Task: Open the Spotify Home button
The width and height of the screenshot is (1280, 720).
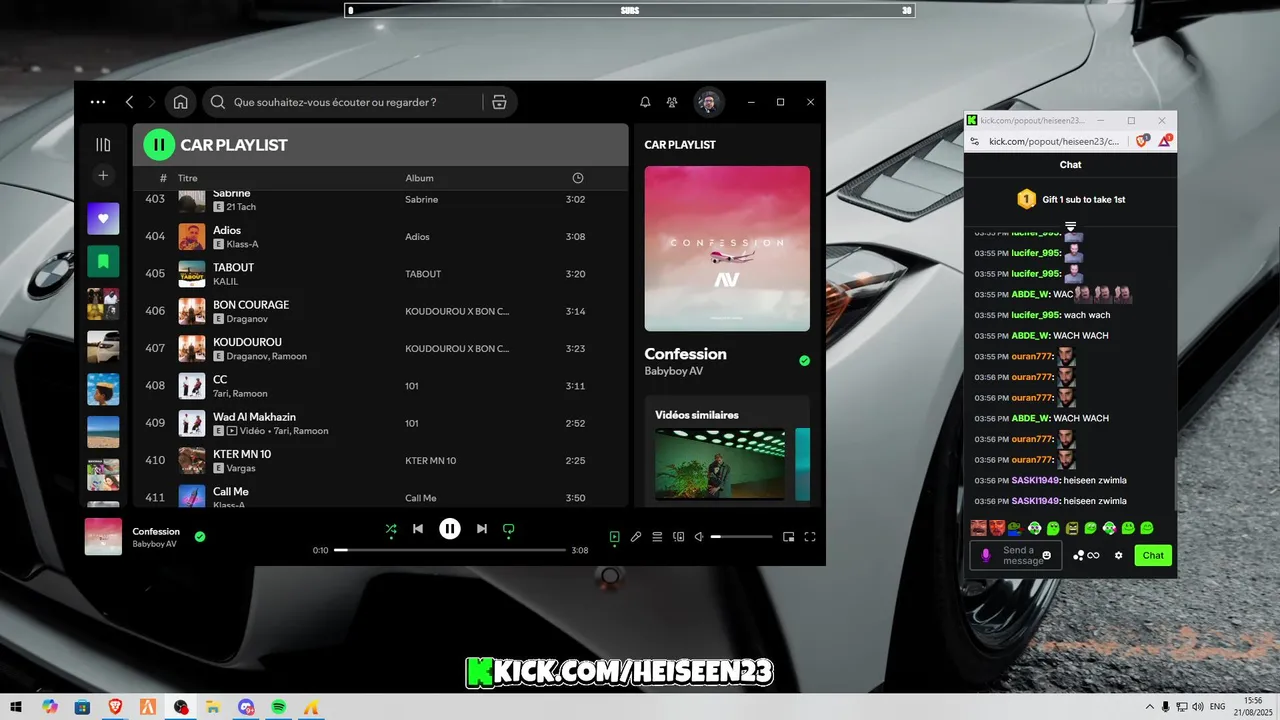Action: [180, 102]
